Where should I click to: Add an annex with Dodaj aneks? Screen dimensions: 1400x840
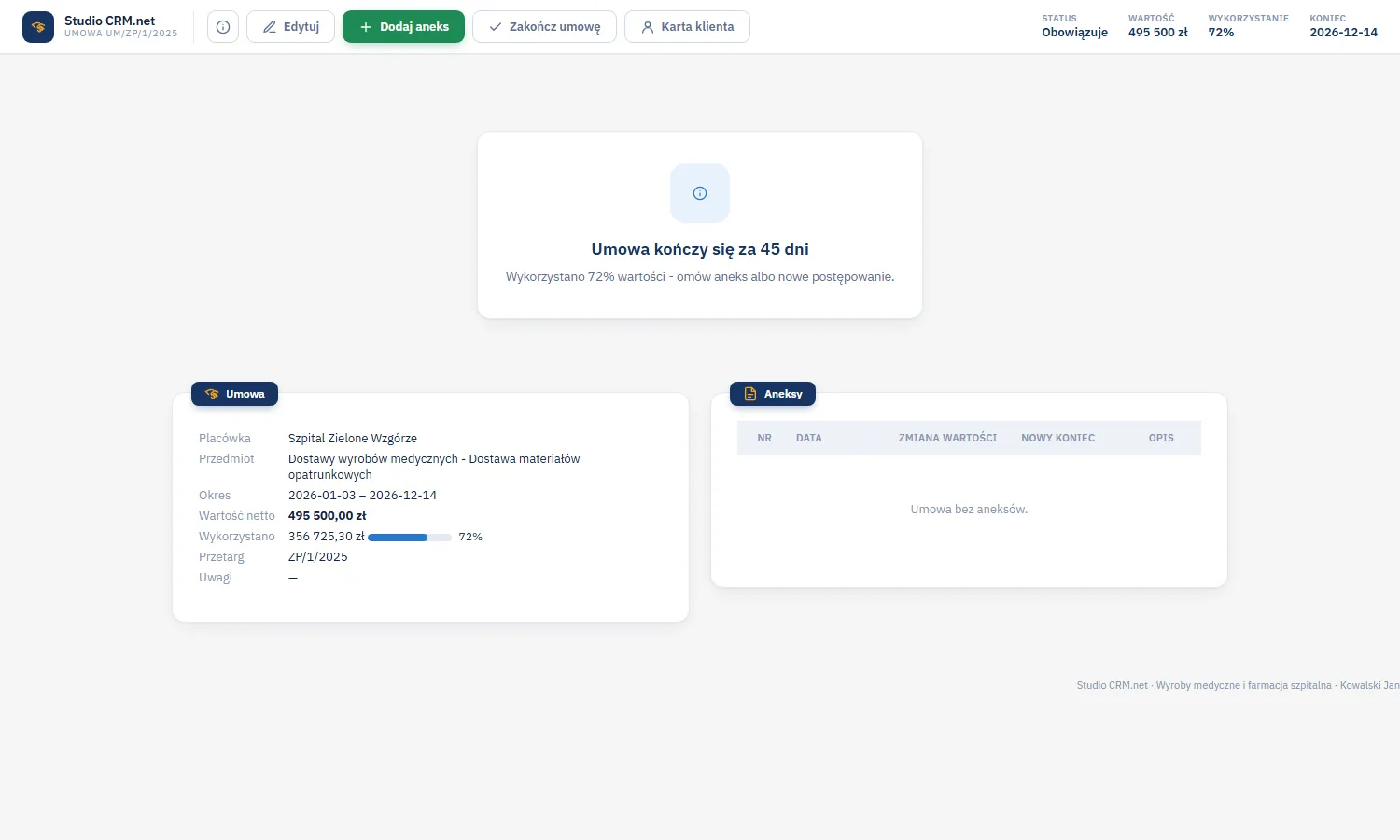[x=403, y=27]
